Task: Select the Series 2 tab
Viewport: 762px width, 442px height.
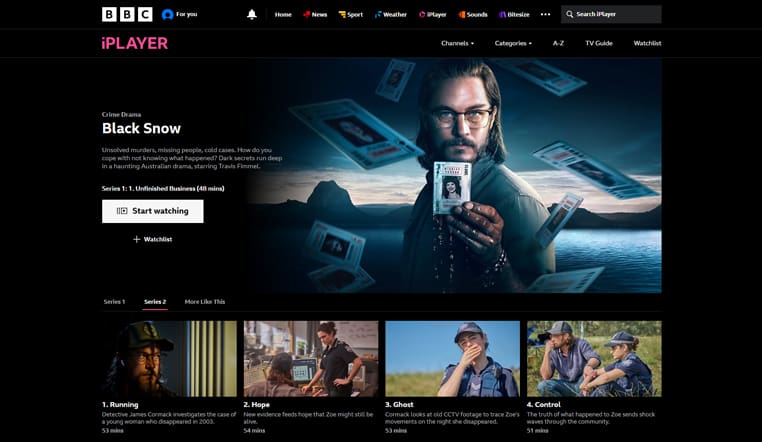Action: 155,302
